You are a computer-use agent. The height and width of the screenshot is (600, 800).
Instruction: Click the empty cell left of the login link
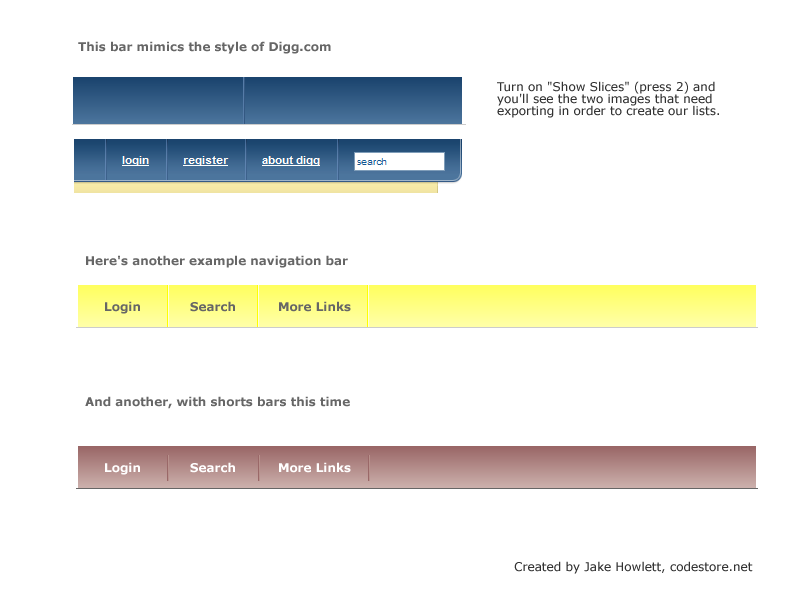tap(90, 160)
